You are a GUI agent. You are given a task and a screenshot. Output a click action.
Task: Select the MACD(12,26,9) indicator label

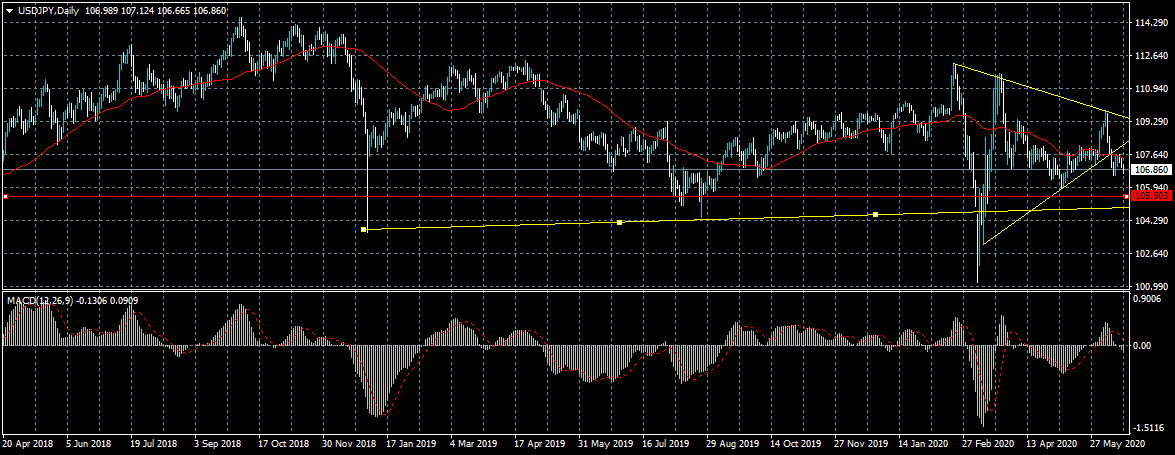[x=39, y=301]
